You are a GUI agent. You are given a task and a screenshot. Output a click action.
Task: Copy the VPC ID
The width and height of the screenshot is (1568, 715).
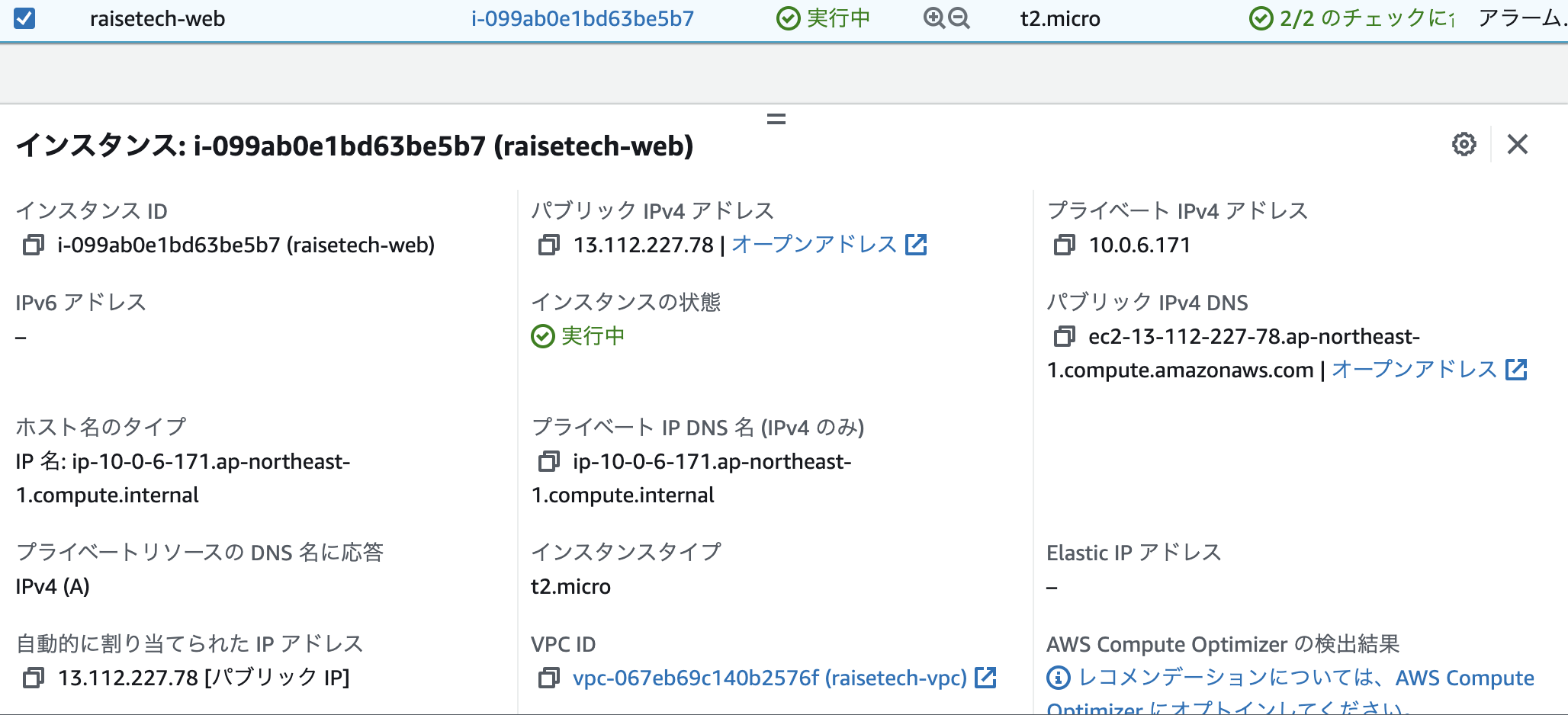[x=551, y=678]
